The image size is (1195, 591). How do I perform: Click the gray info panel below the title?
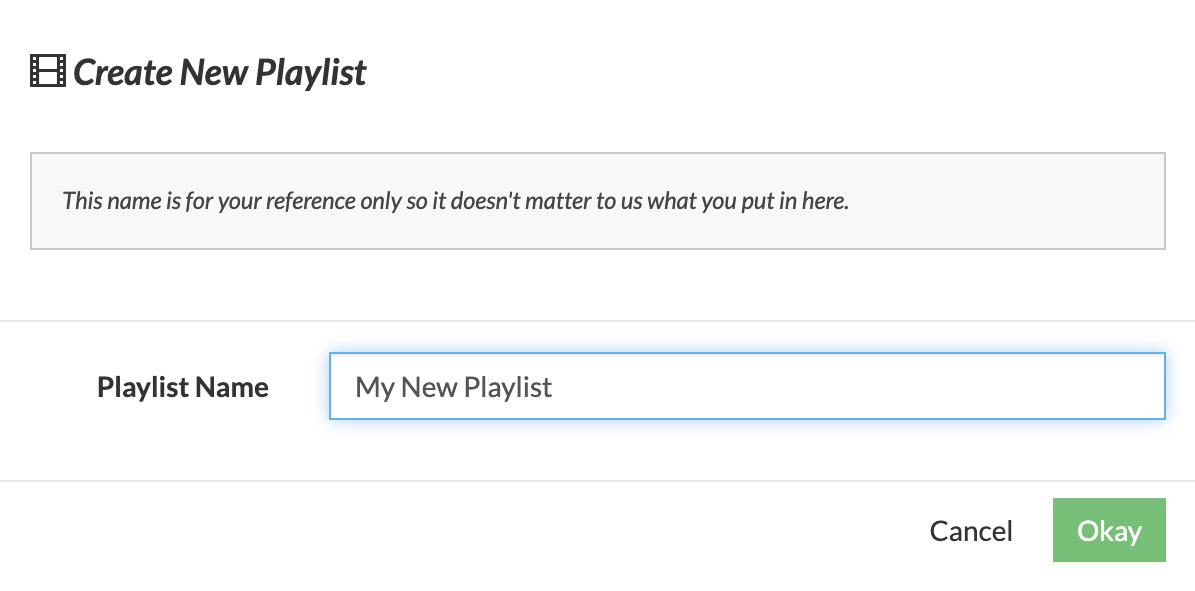coord(598,201)
